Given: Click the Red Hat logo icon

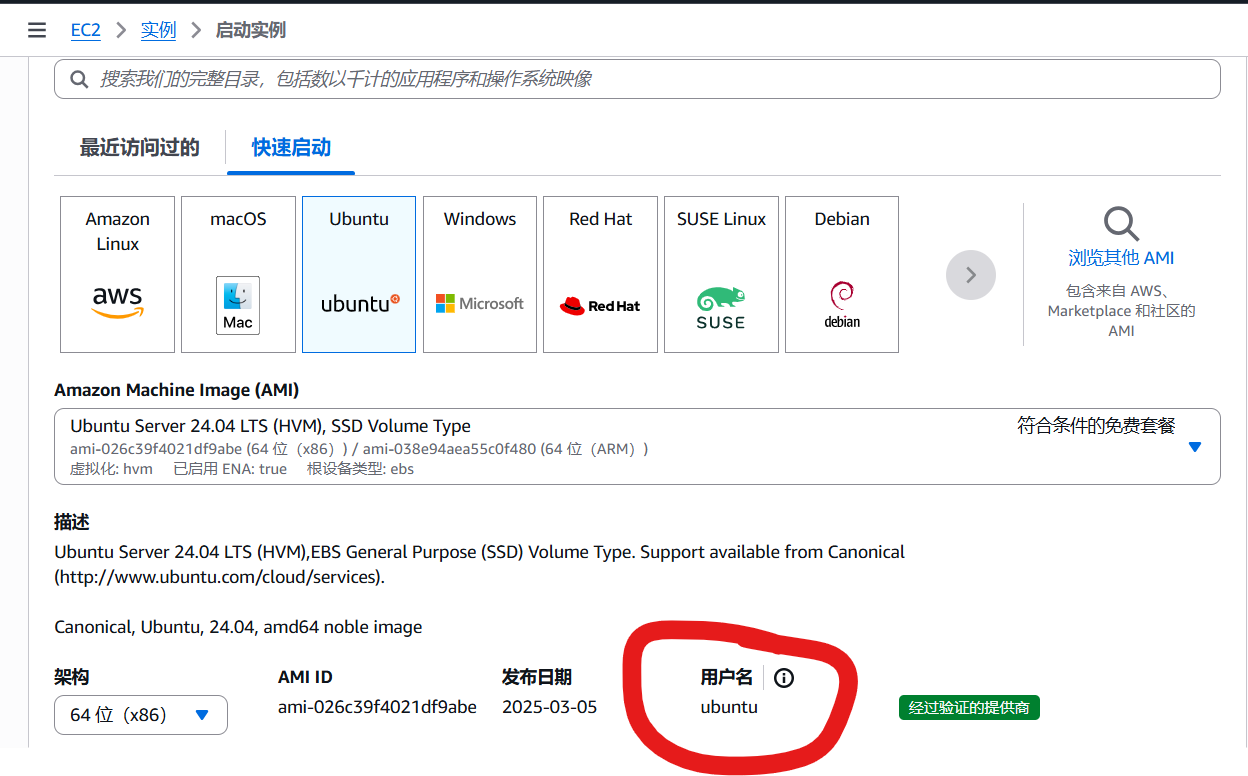Looking at the screenshot, I should click(x=600, y=305).
